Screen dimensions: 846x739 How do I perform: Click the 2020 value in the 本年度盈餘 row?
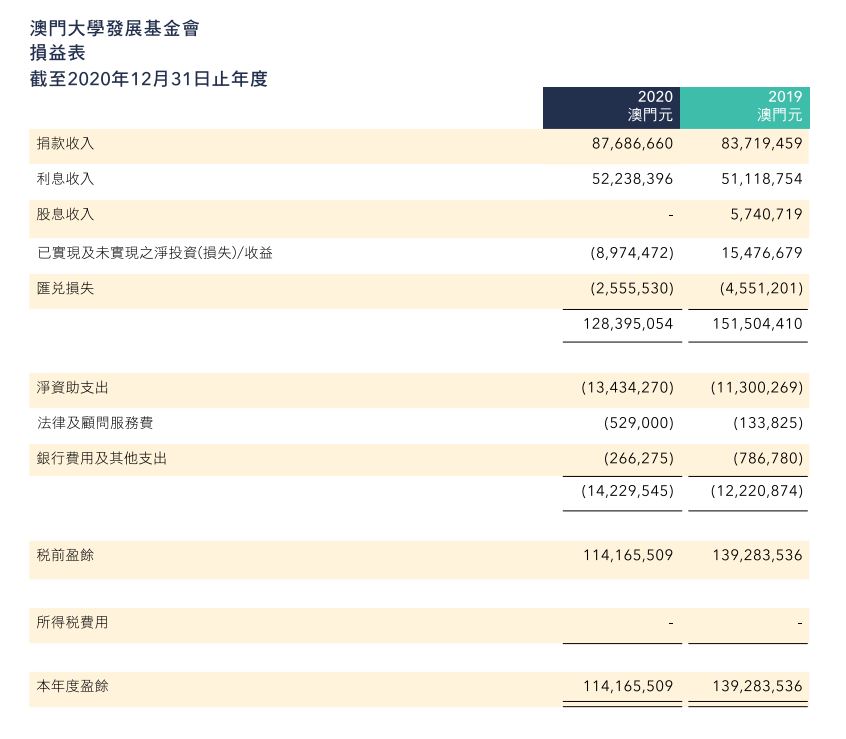pyautogui.click(x=628, y=686)
